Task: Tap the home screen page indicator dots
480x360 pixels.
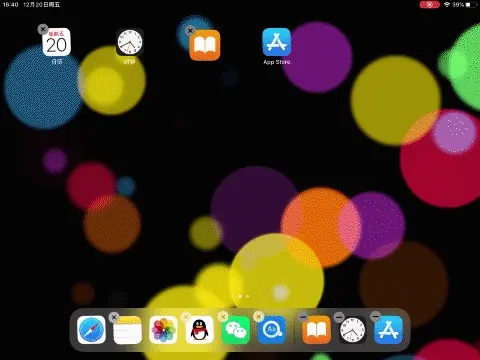Action: 240,296
